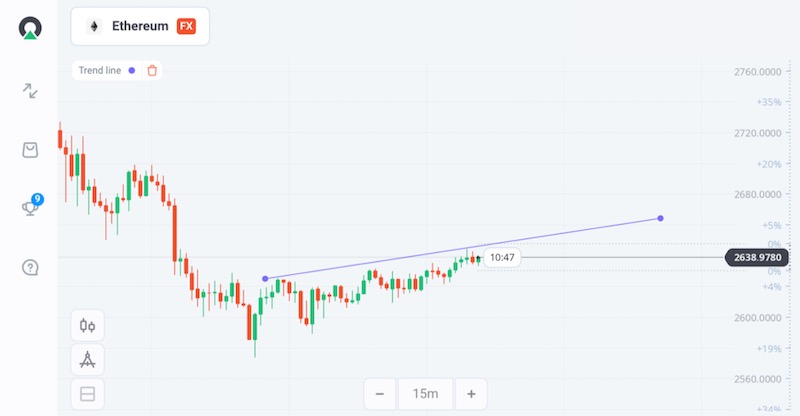The image size is (800, 416).
Task: Click the Trend line label
Action: [x=100, y=70]
